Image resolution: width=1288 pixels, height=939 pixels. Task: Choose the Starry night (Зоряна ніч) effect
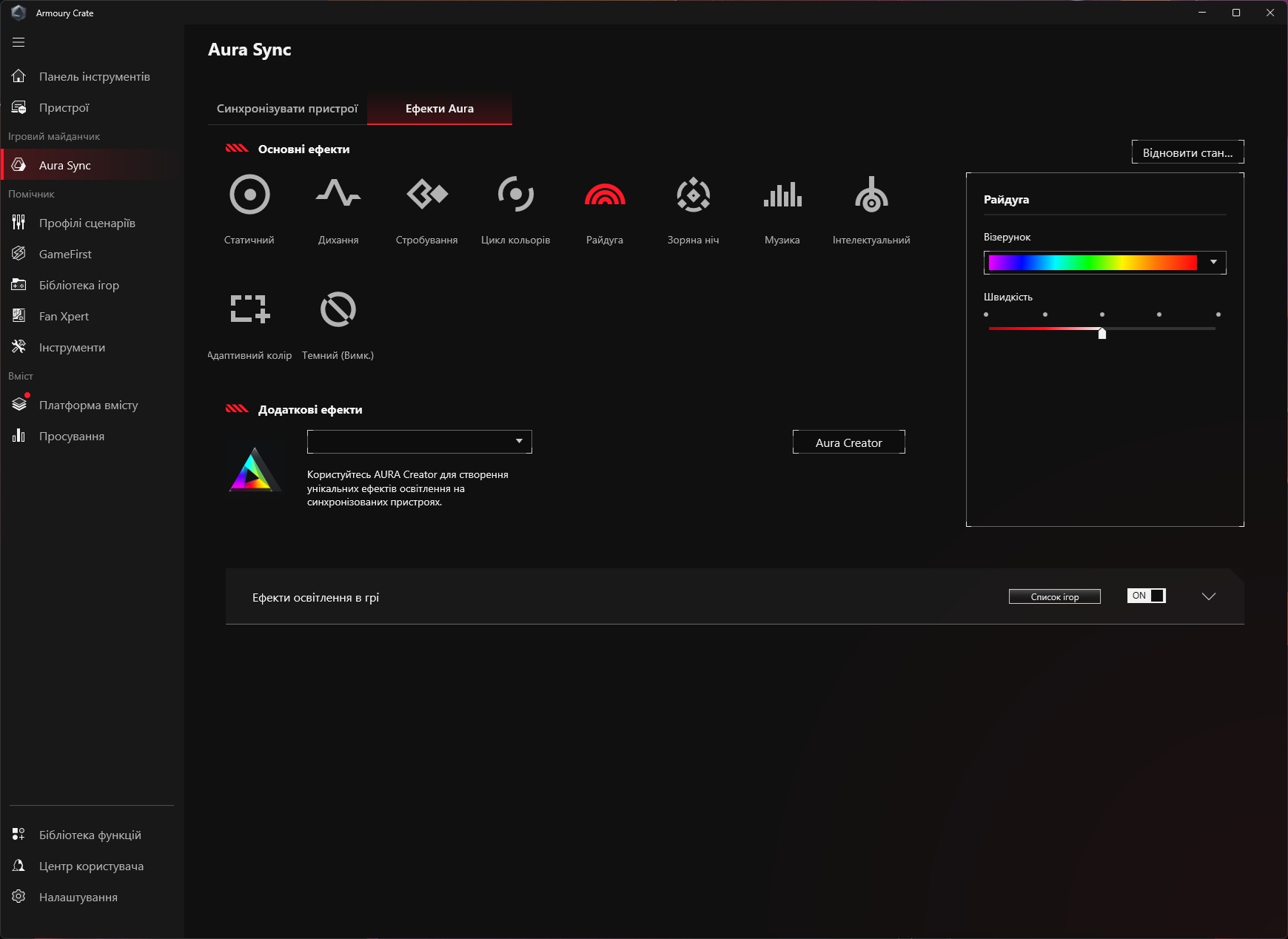[x=694, y=195]
